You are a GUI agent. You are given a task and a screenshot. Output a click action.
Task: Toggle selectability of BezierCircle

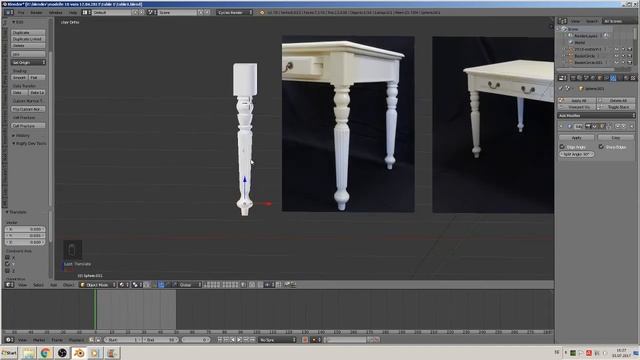(x=623, y=56)
